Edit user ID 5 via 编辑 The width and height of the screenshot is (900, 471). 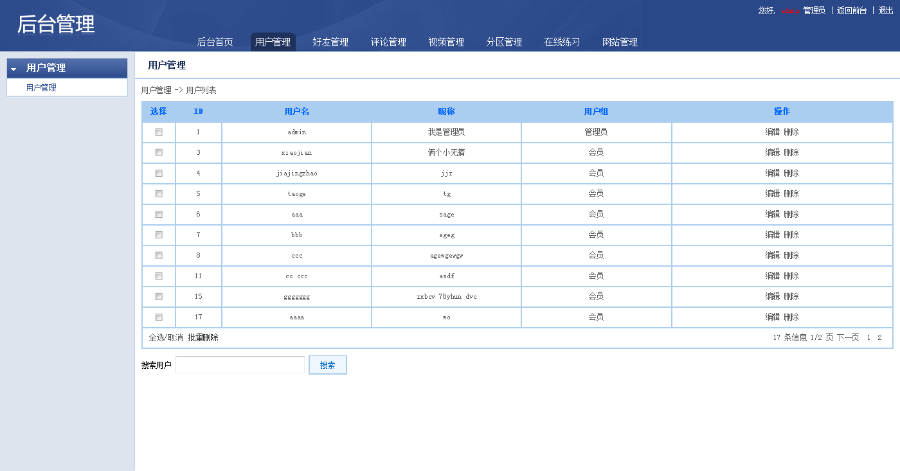point(773,194)
